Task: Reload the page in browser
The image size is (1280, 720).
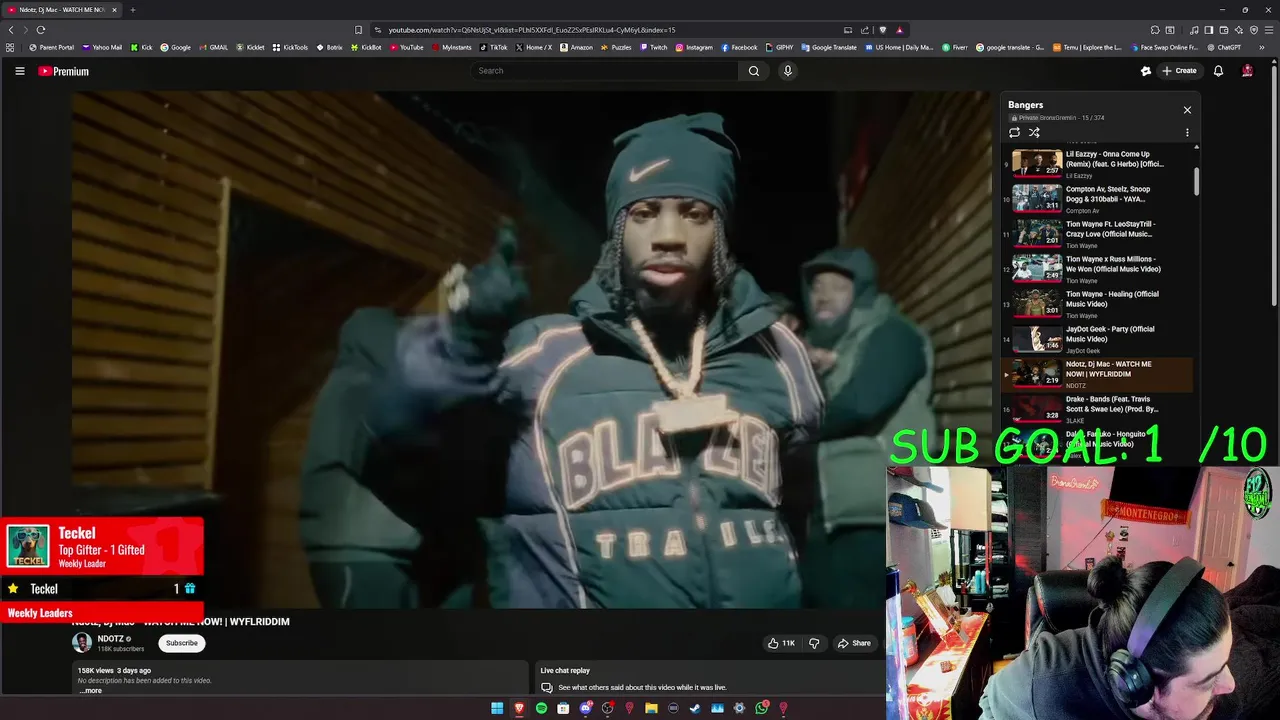Action: [x=41, y=30]
